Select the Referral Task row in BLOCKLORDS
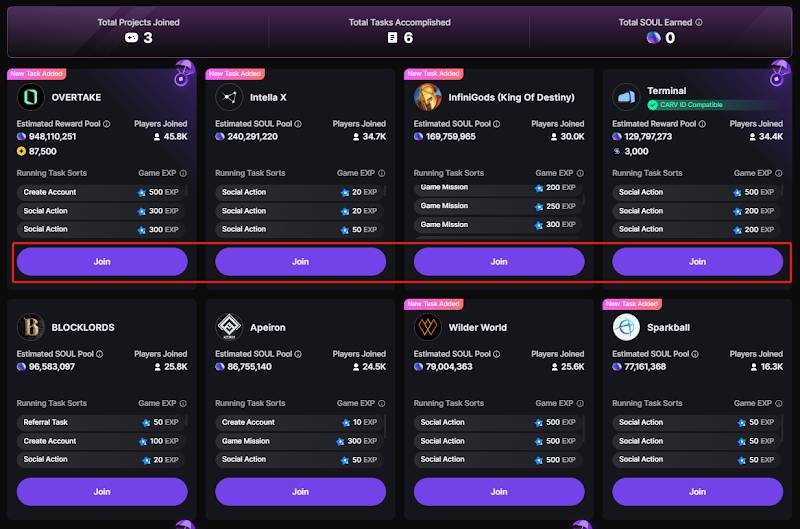This screenshot has width=800, height=529. coord(101,422)
